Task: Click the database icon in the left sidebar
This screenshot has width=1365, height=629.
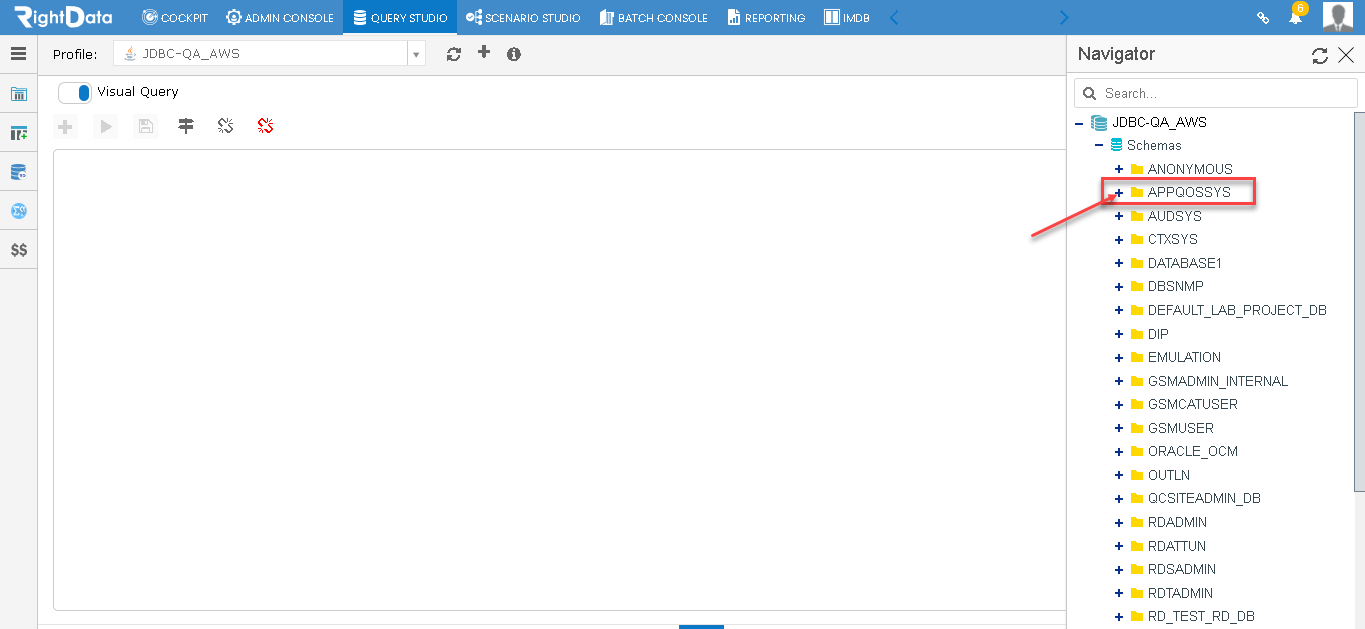Action: tap(18, 172)
